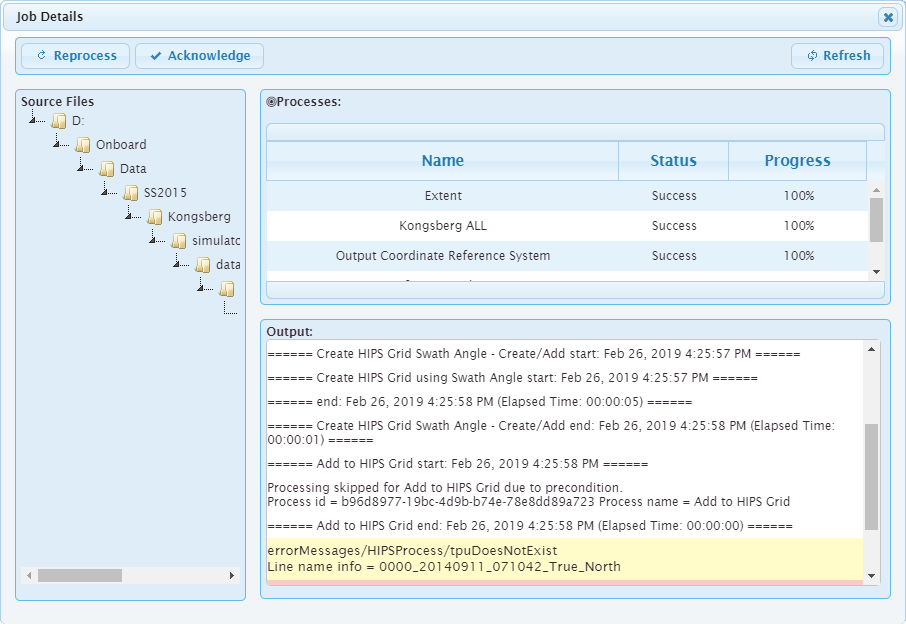The width and height of the screenshot is (906, 624).
Task: Collapse the SS2015 tree node
Action: (105, 193)
